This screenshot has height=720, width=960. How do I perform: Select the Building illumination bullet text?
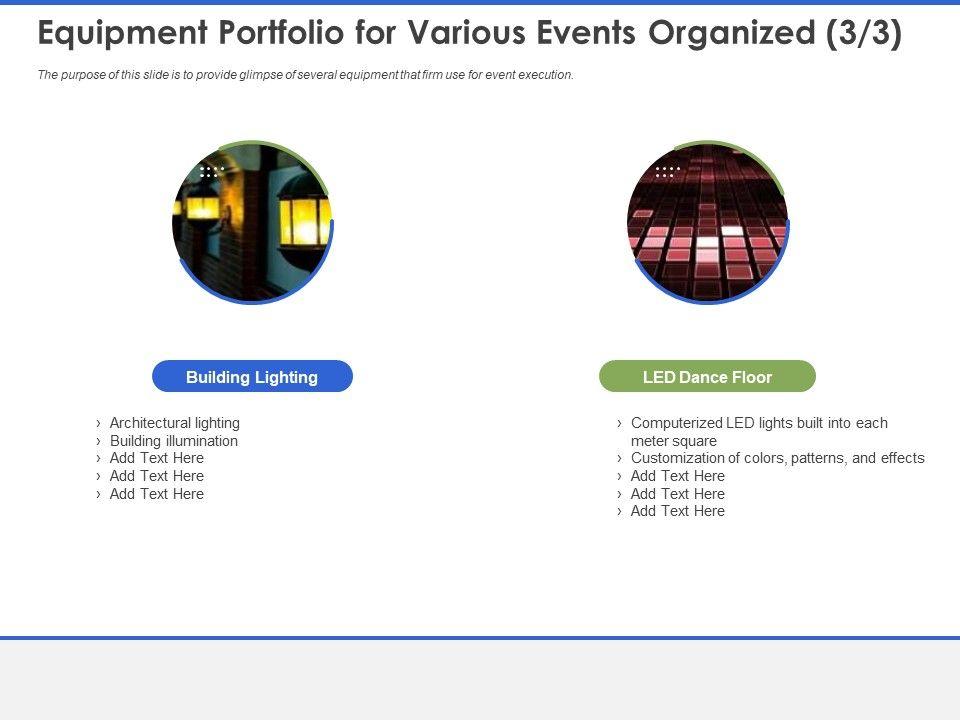point(174,441)
